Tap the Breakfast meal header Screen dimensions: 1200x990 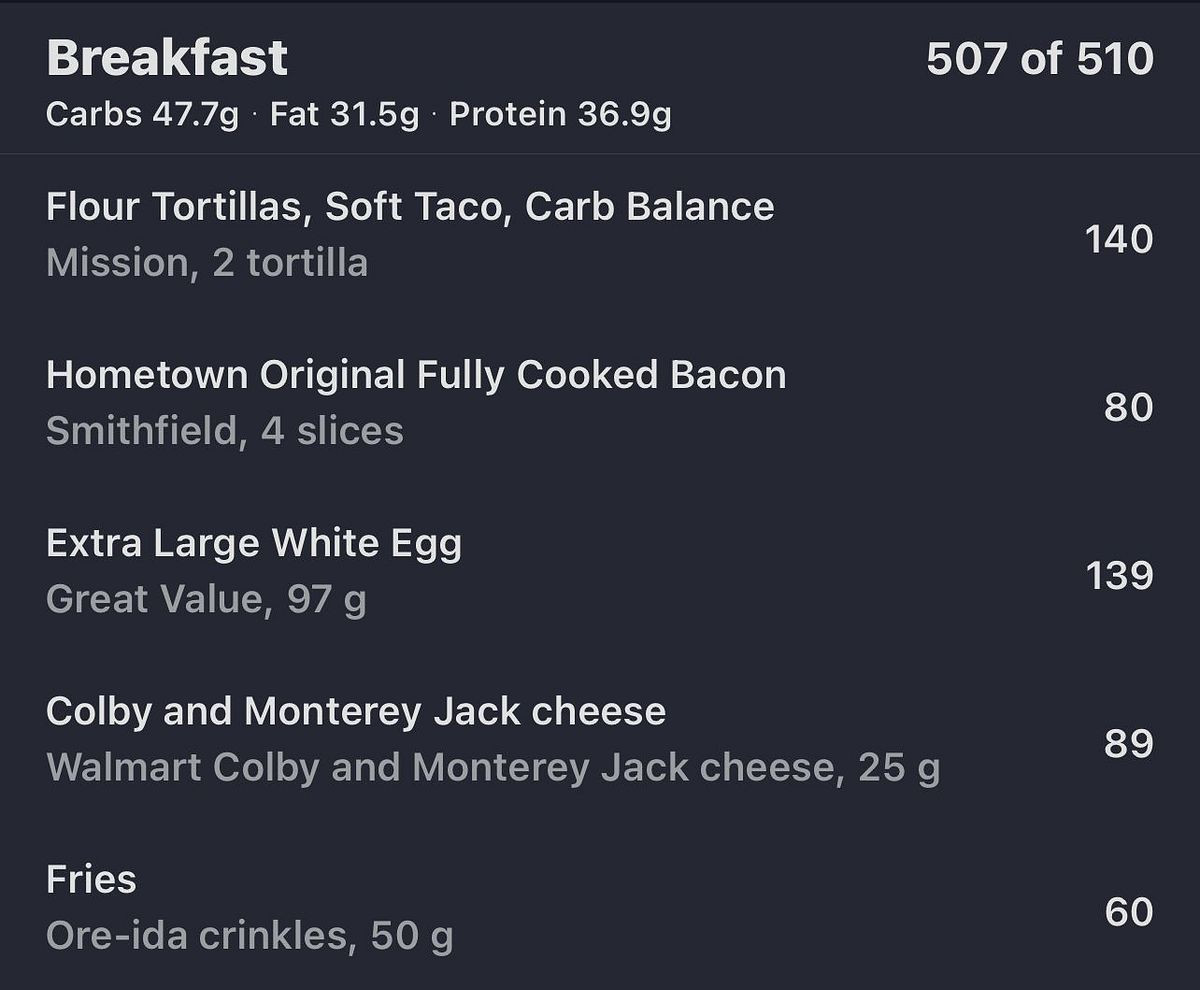(x=167, y=58)
